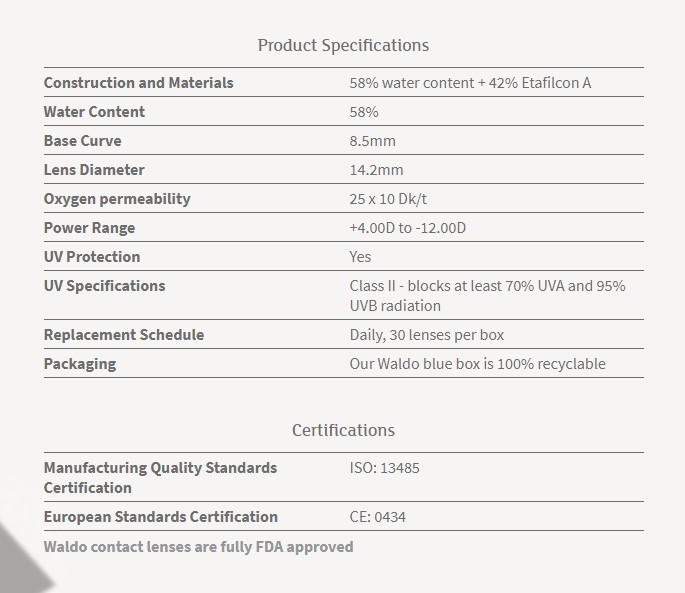Image resolution: width=685 pixels, height=593 pixels.
Task: Select the Water Content row label
Action: (x=94, y=111)
